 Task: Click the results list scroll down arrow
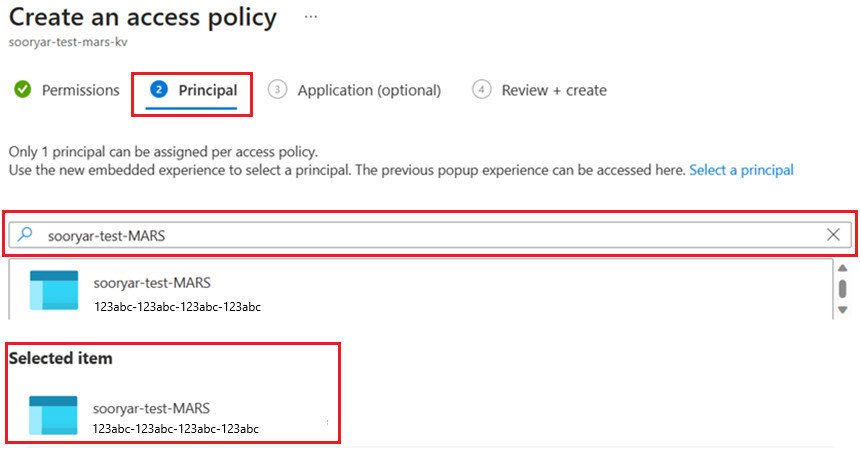842,310
